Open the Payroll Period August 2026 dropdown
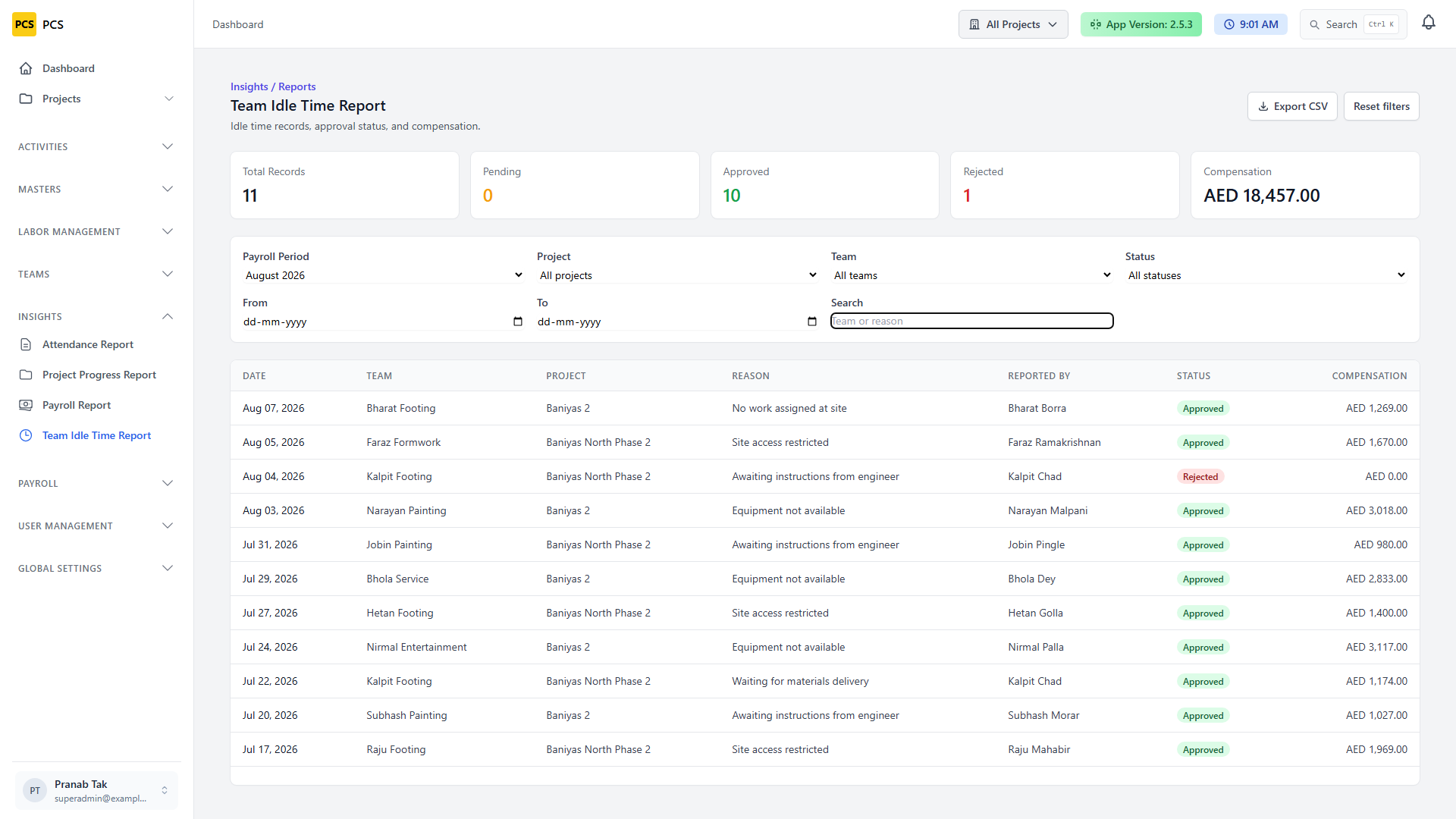 (x=384, y=275)
